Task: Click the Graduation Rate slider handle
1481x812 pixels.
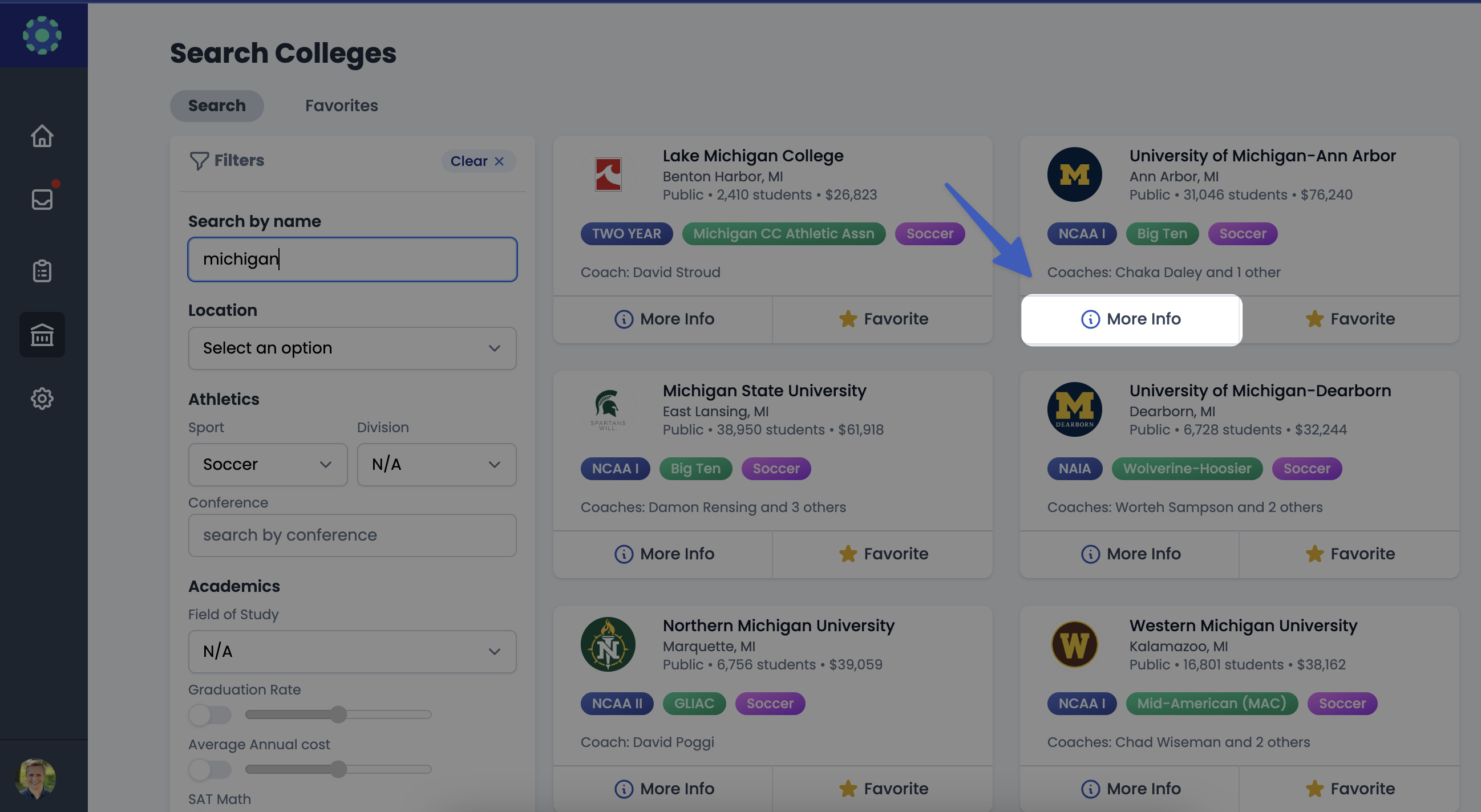Action: tap(339, 714)
